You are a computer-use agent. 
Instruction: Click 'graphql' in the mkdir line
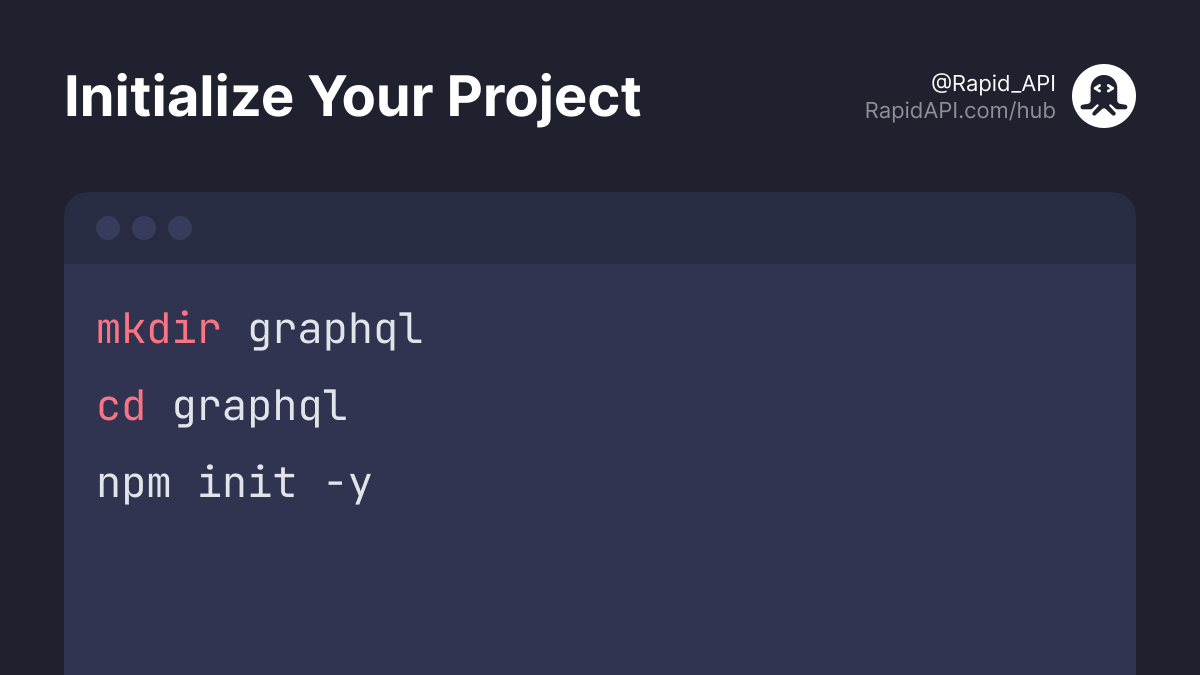335,331
